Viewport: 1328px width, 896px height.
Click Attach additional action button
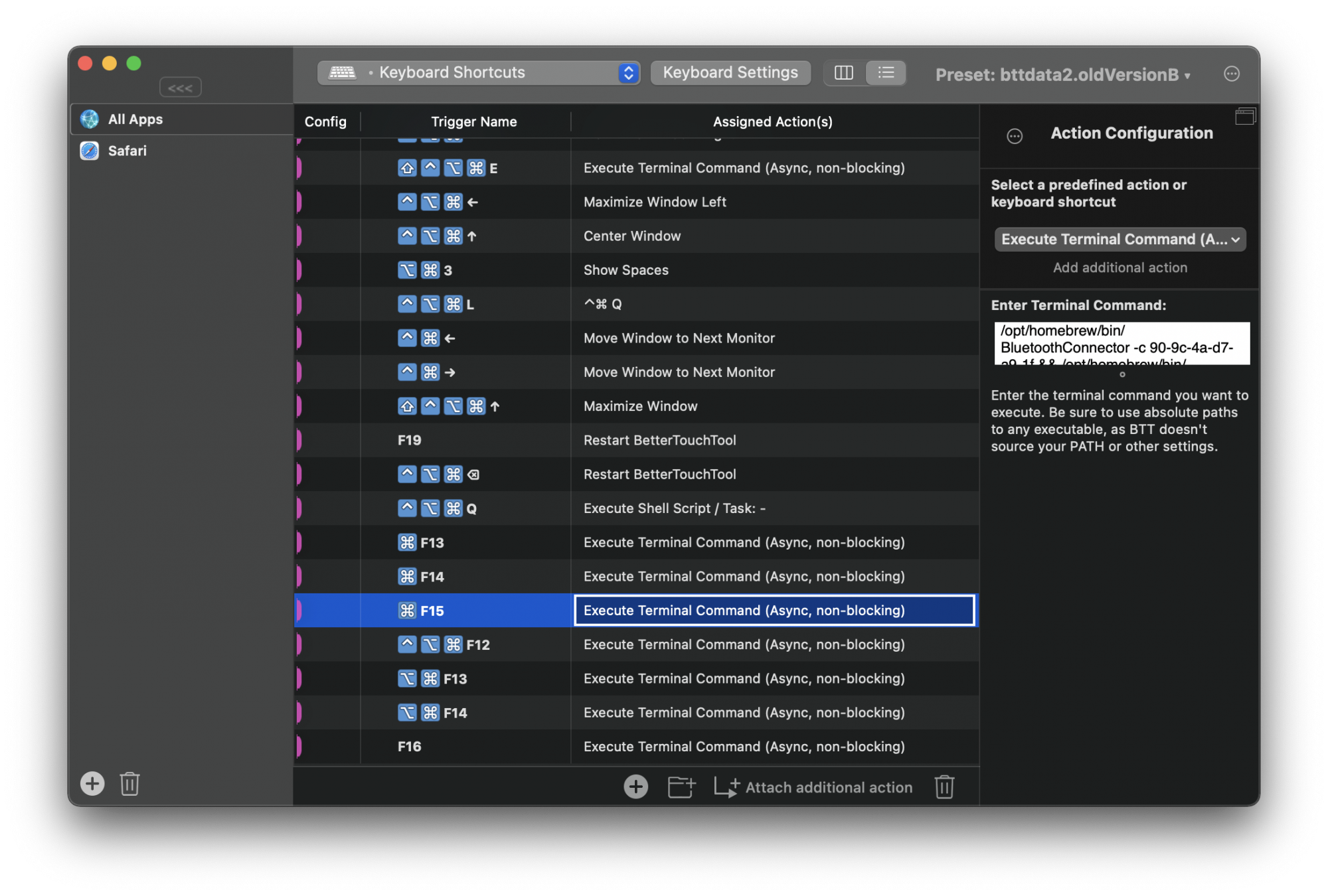pos(814,787)
